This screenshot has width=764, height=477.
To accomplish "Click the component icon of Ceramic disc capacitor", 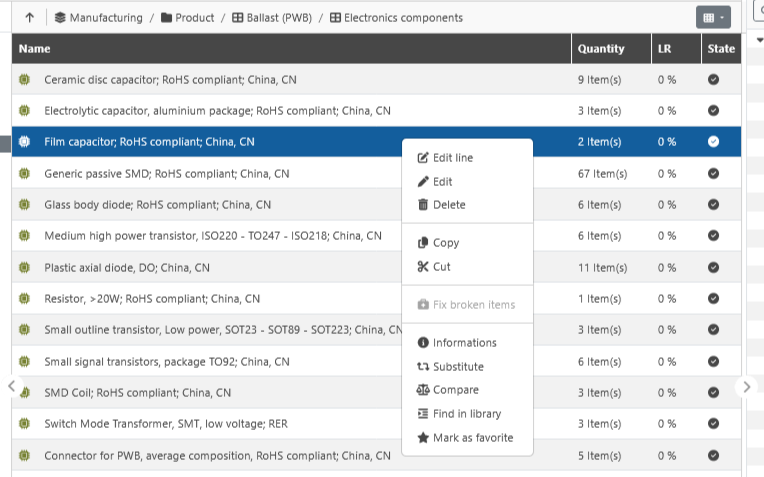I will [24, 79].
